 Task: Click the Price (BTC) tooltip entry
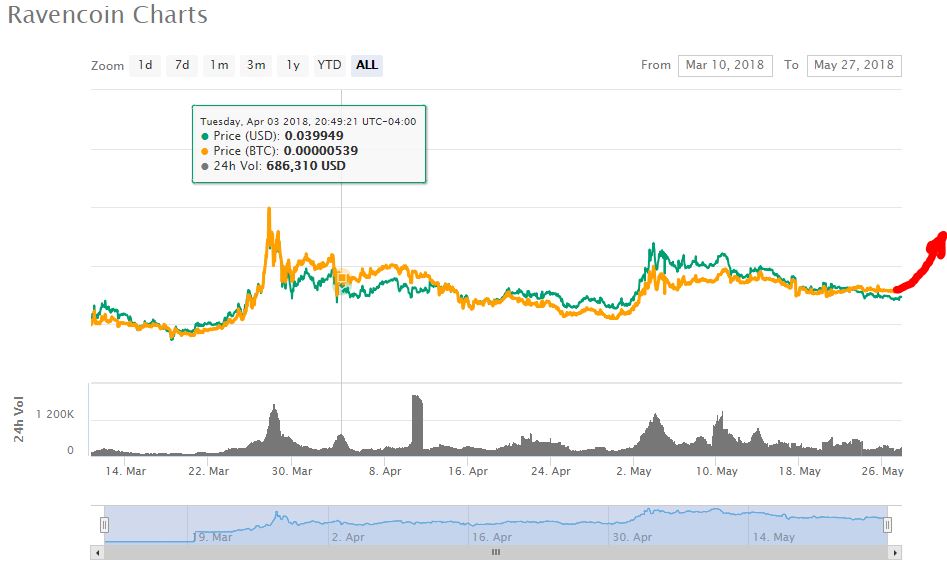[280, 151]
